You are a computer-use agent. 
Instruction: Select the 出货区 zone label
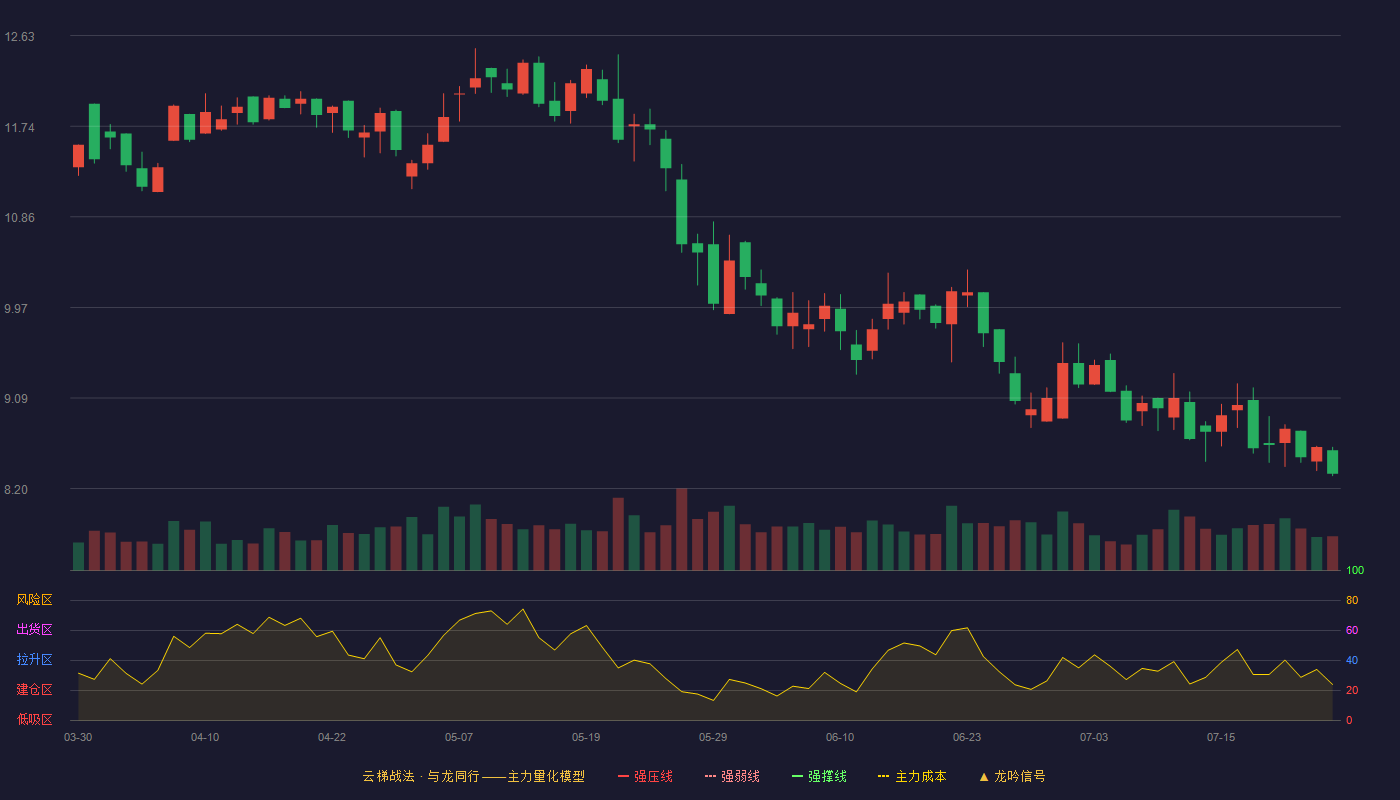point(34,630)
